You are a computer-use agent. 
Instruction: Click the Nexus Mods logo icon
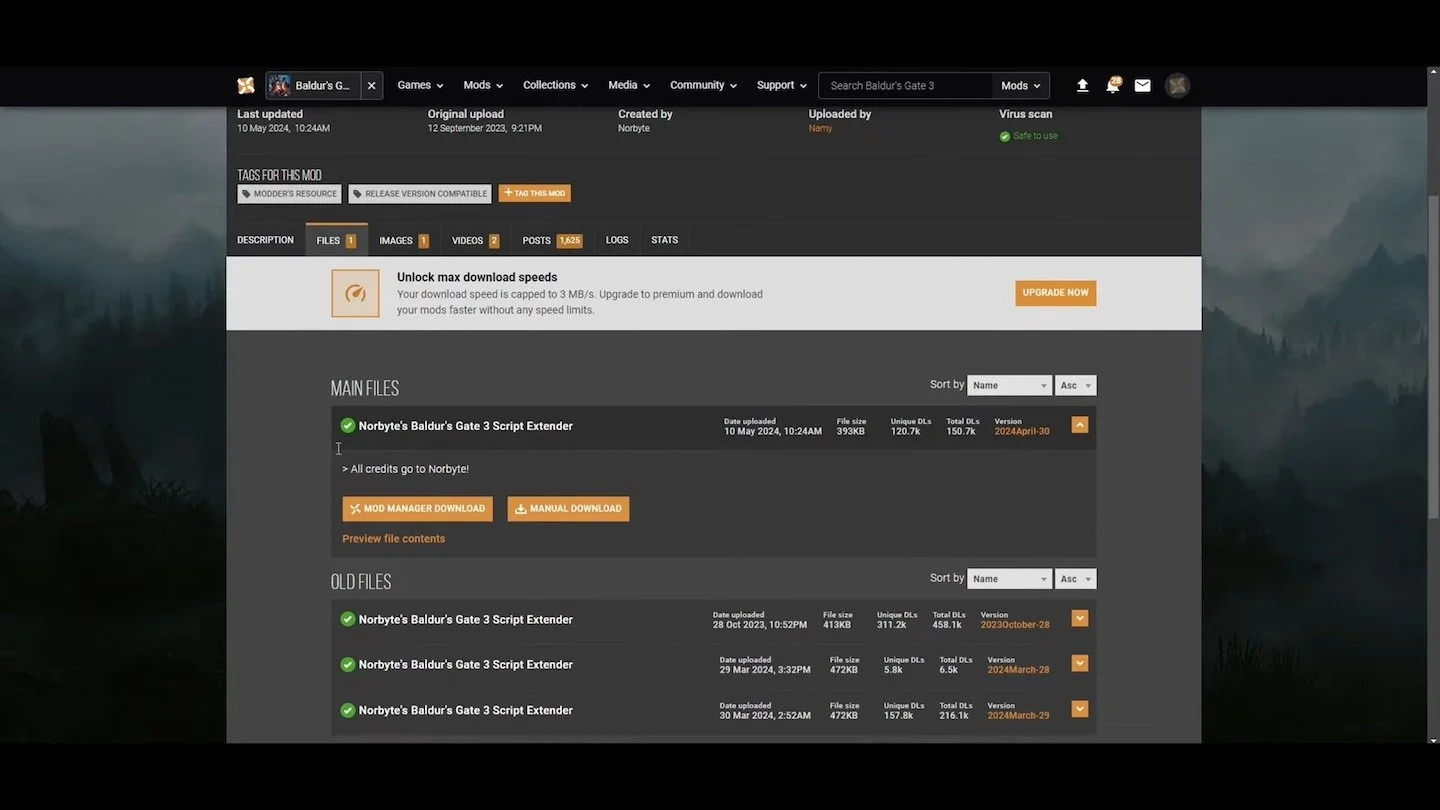(246, 86)
